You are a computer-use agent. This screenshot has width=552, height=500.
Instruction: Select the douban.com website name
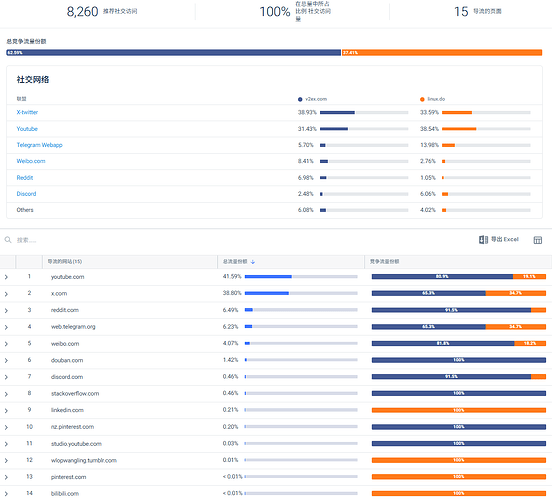(67, 360)
